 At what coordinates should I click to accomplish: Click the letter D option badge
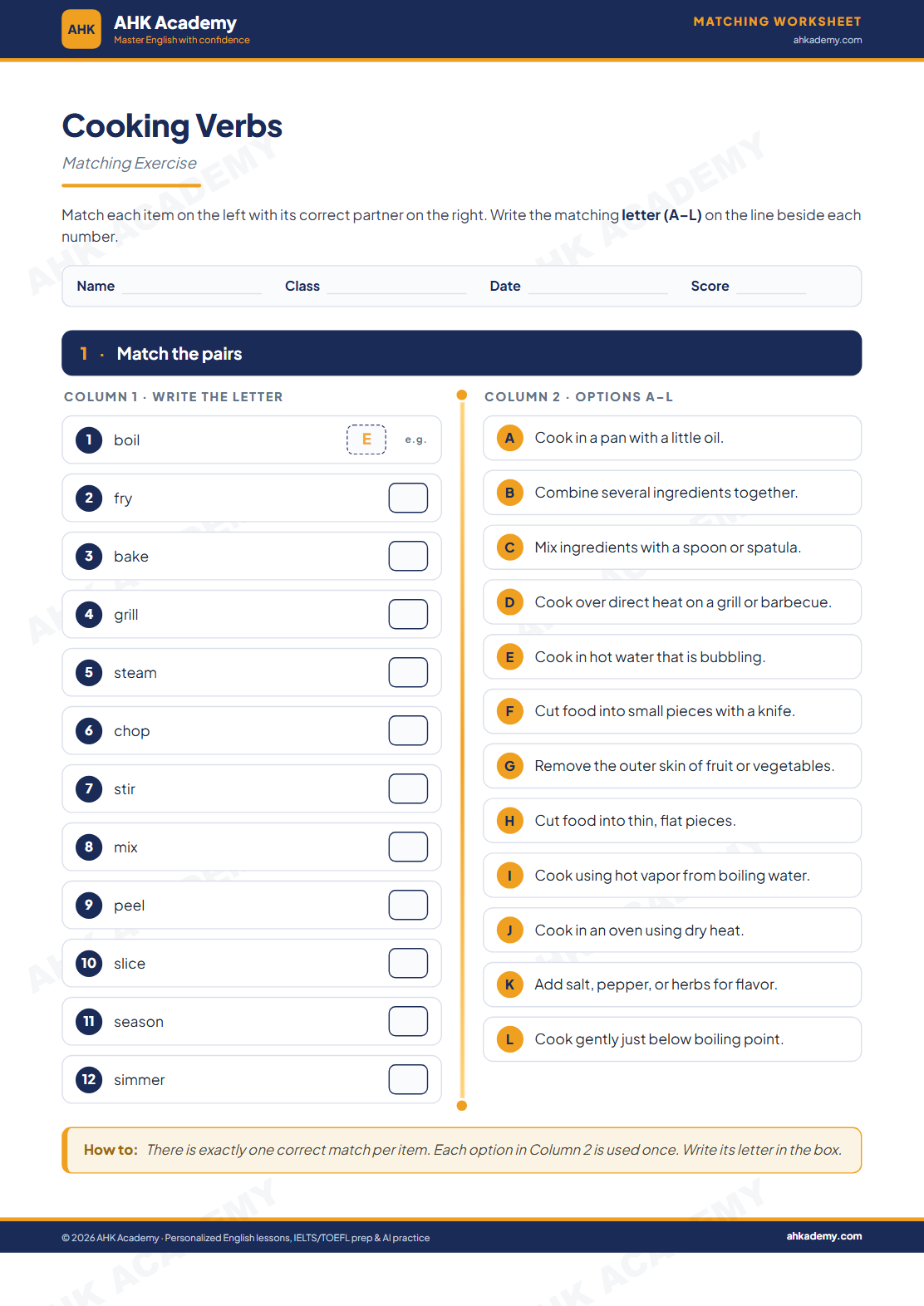509,602
